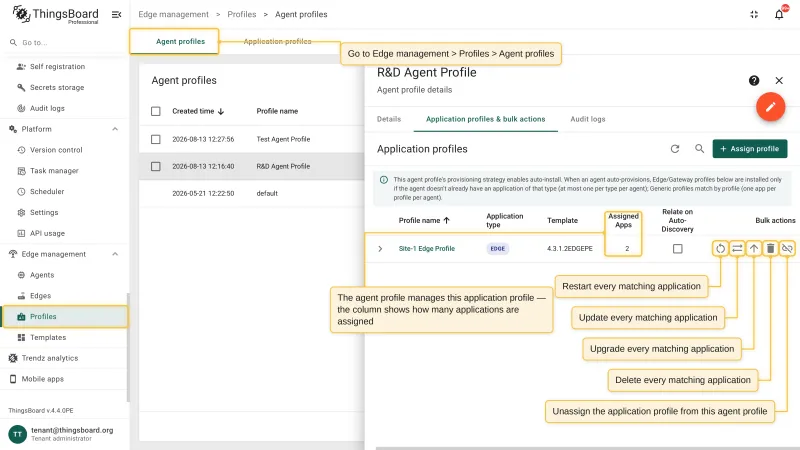800x450 pixels.
Task: Click Edge management in breadcrumb
Action: (x=173, y=14)
